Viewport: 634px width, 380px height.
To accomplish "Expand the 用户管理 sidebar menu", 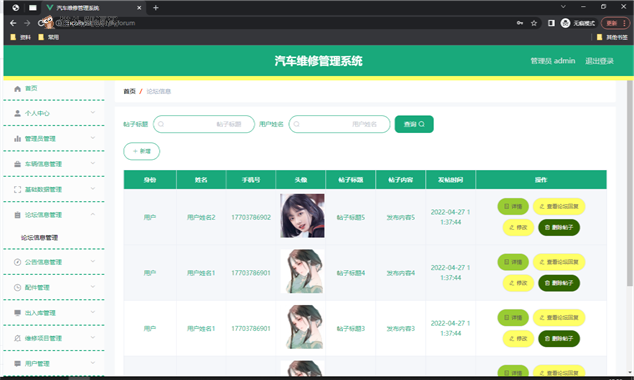I will click(x=54, y=363).
